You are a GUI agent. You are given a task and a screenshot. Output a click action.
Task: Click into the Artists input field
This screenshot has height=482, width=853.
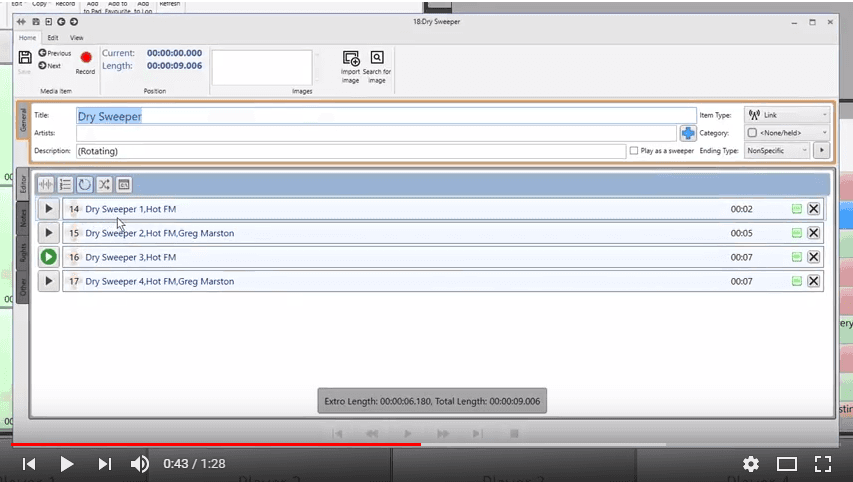click(x=376, y=133)
